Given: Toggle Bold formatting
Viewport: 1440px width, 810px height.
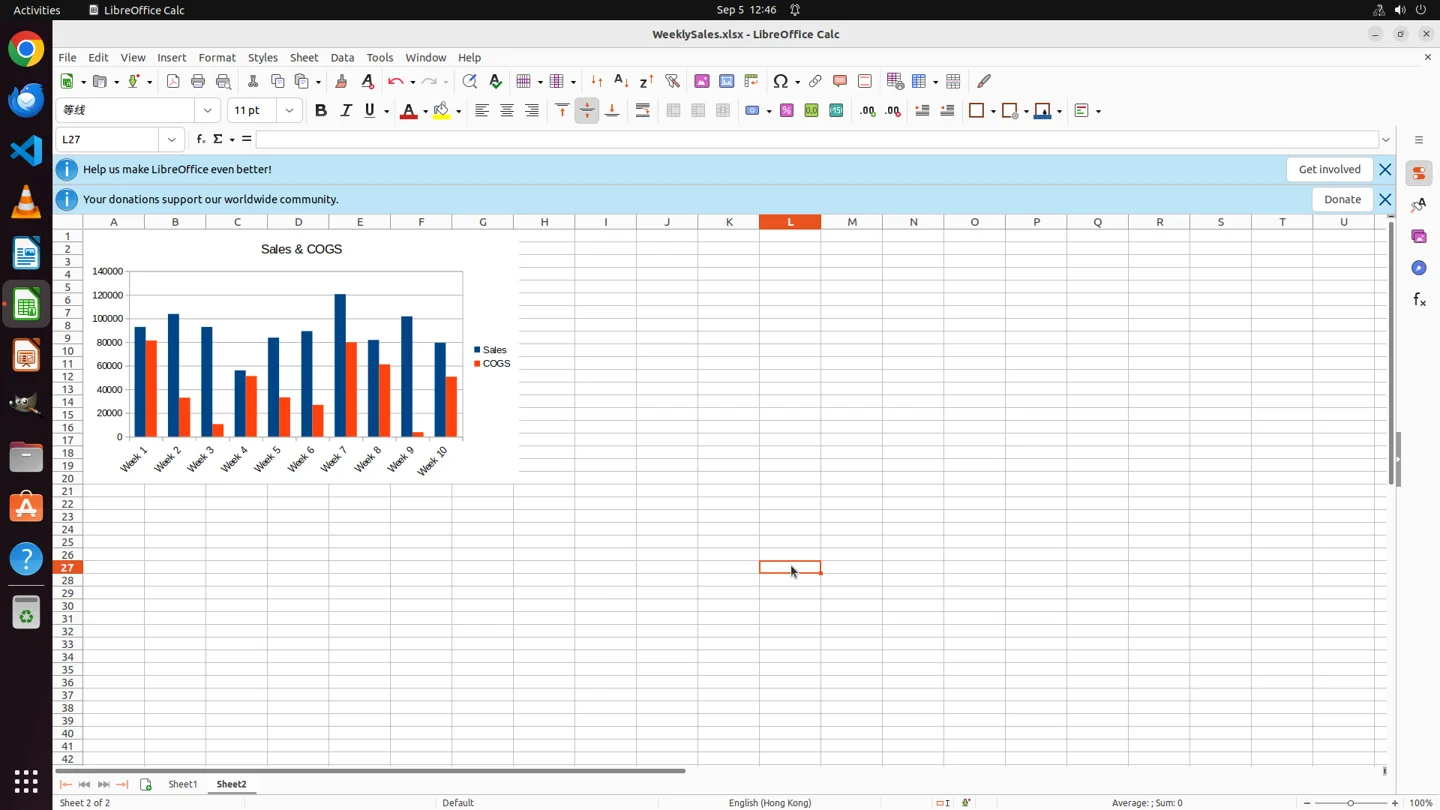Looking at the screenshot, I should [x=321, y=111].
